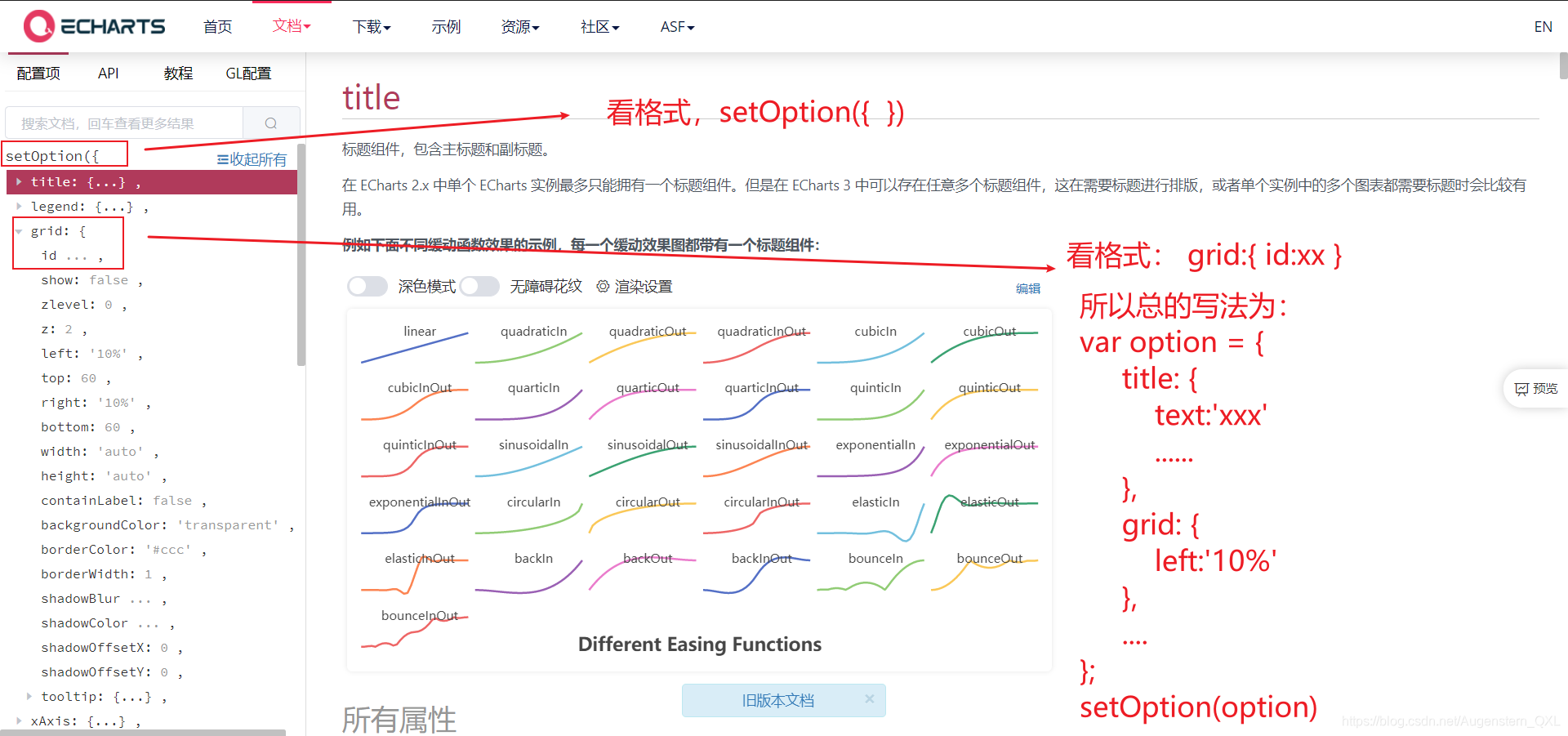Select zlevel: 0 property

click(83, 305)
